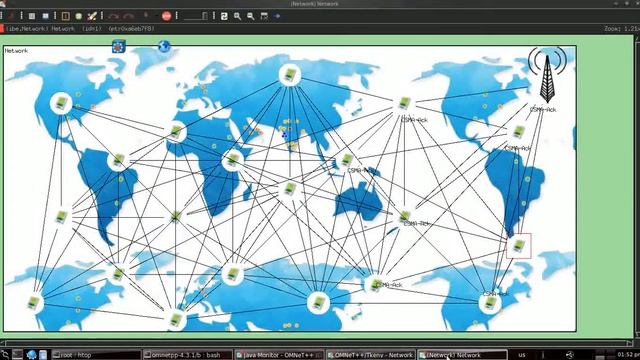Viewport: 640px width, 360px height.
Task: Click the blue arrow toolbar icon
Action: pos(277,16)
